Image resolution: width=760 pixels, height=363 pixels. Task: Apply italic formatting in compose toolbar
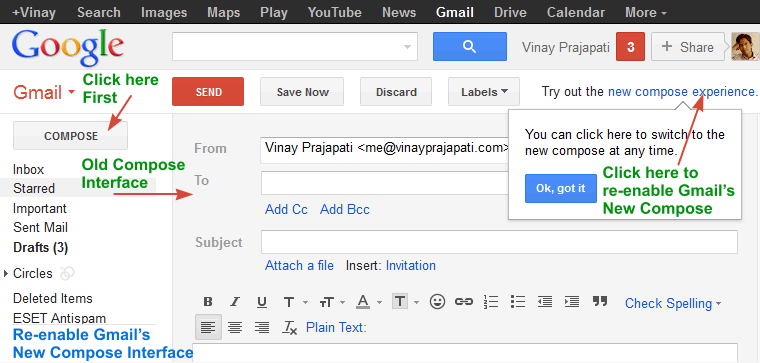point(235,302)
